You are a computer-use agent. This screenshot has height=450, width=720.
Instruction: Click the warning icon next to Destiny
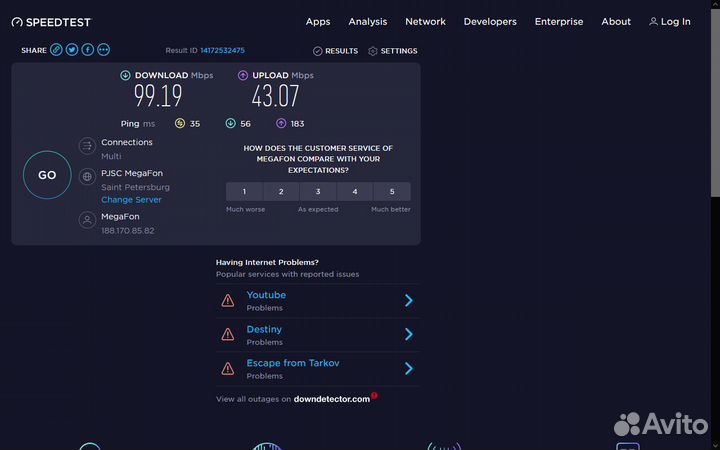(x=228, y=335)
